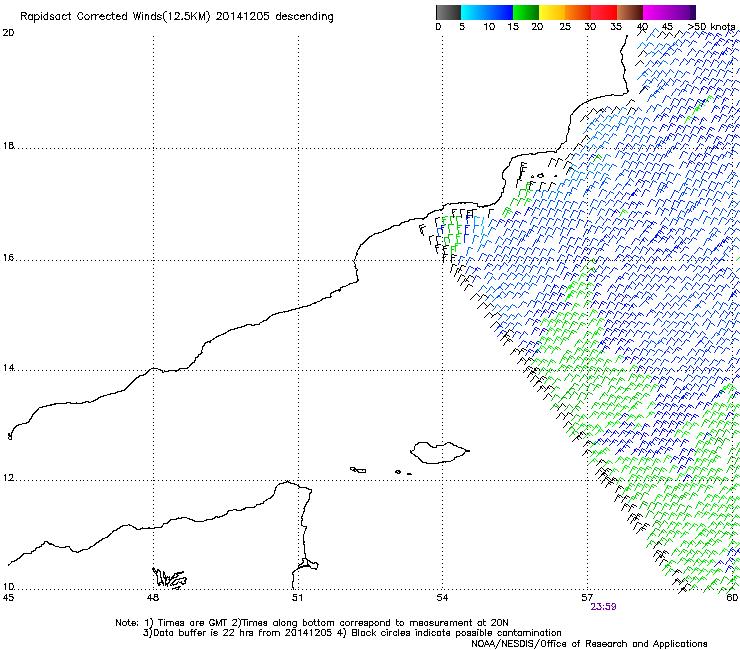Click latitude label 10 on left axis
Screen dimensions: 740x650
pos(8,587)
